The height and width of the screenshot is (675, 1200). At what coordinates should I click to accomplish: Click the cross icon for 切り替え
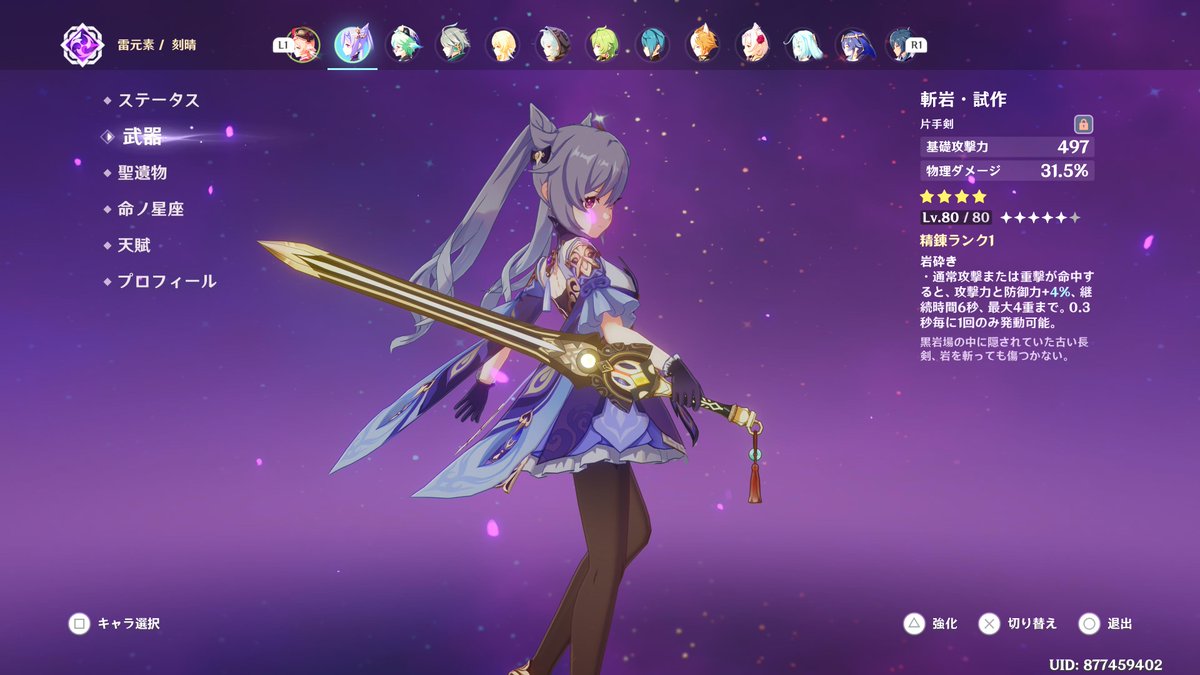point(989,624)
